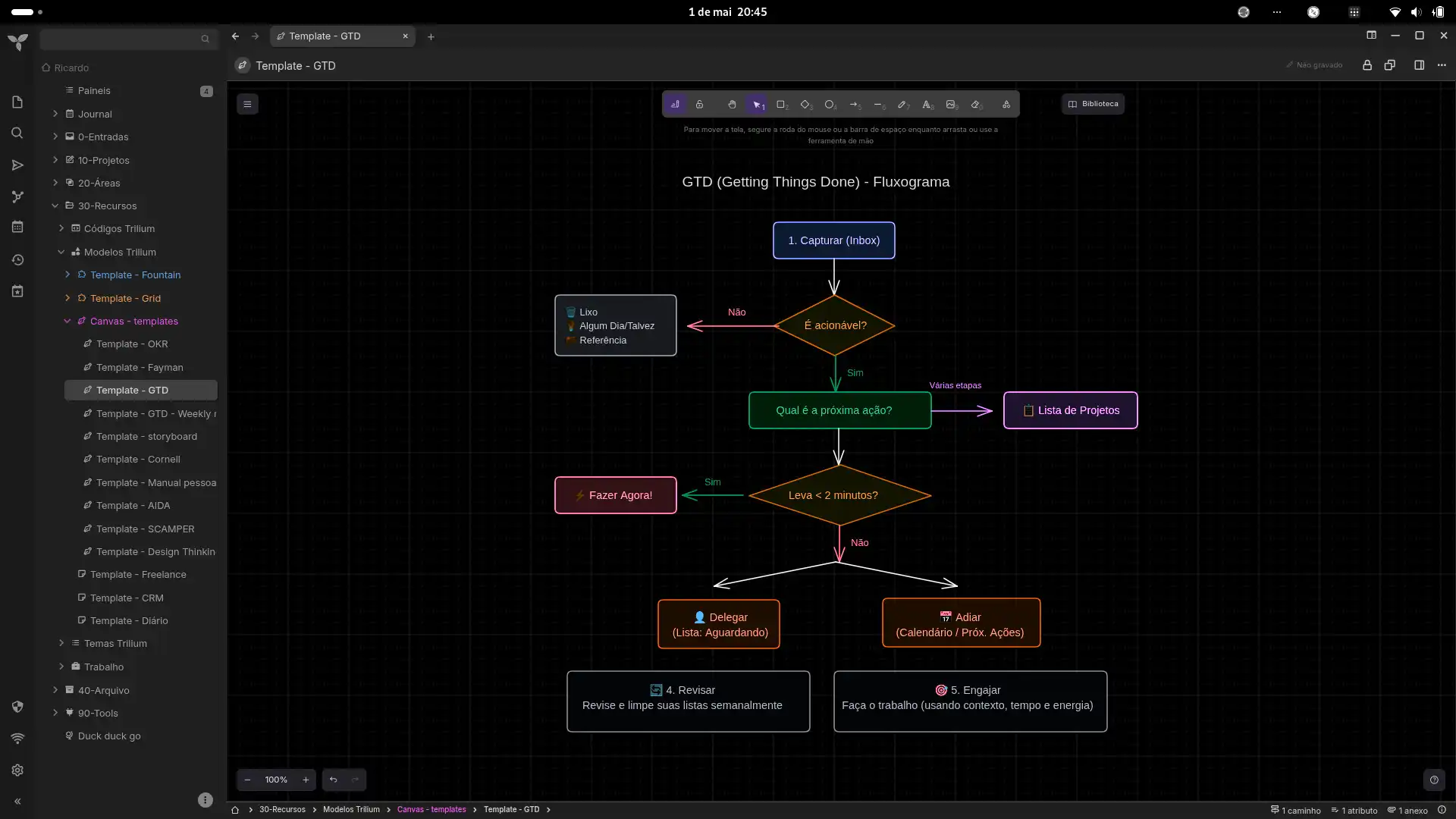Open the Duck duck go note
Image resolution: width=1456 pixels, height=819 pixels.
(109, 736)
